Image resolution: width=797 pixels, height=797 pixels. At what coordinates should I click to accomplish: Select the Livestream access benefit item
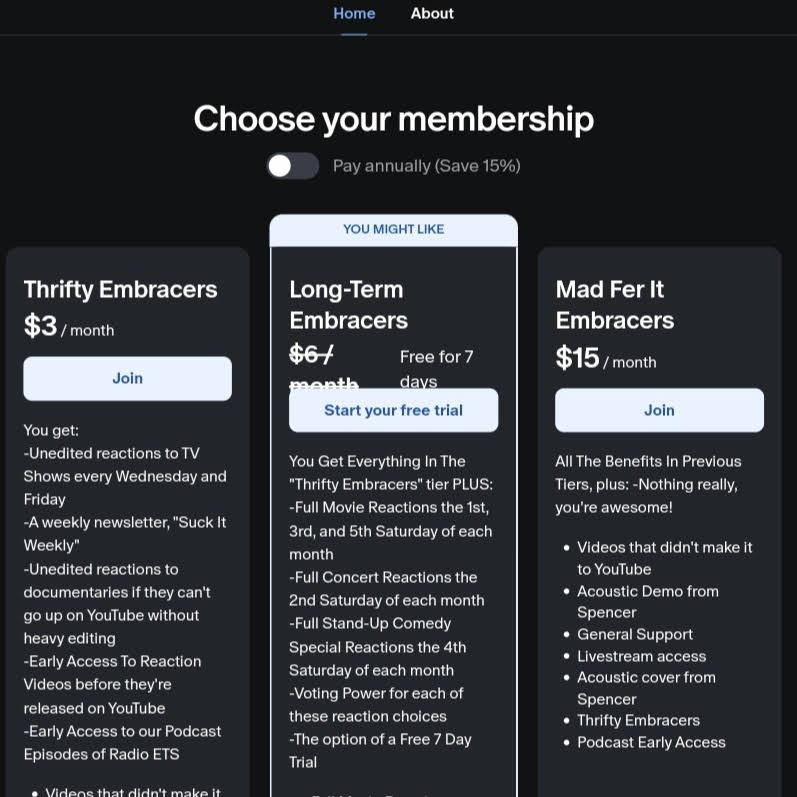tap(641, 656)
